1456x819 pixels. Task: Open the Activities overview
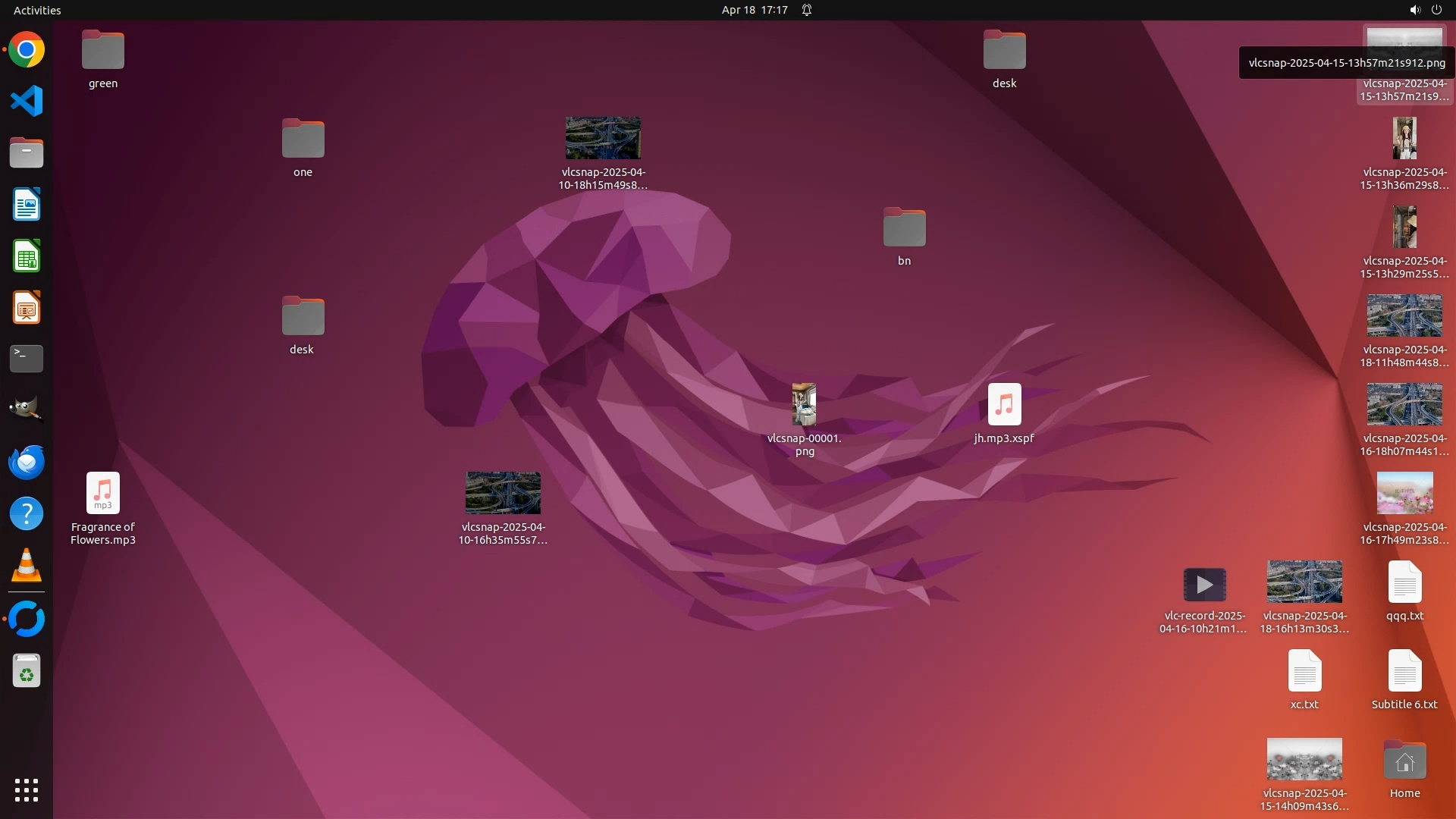point(37,10)
